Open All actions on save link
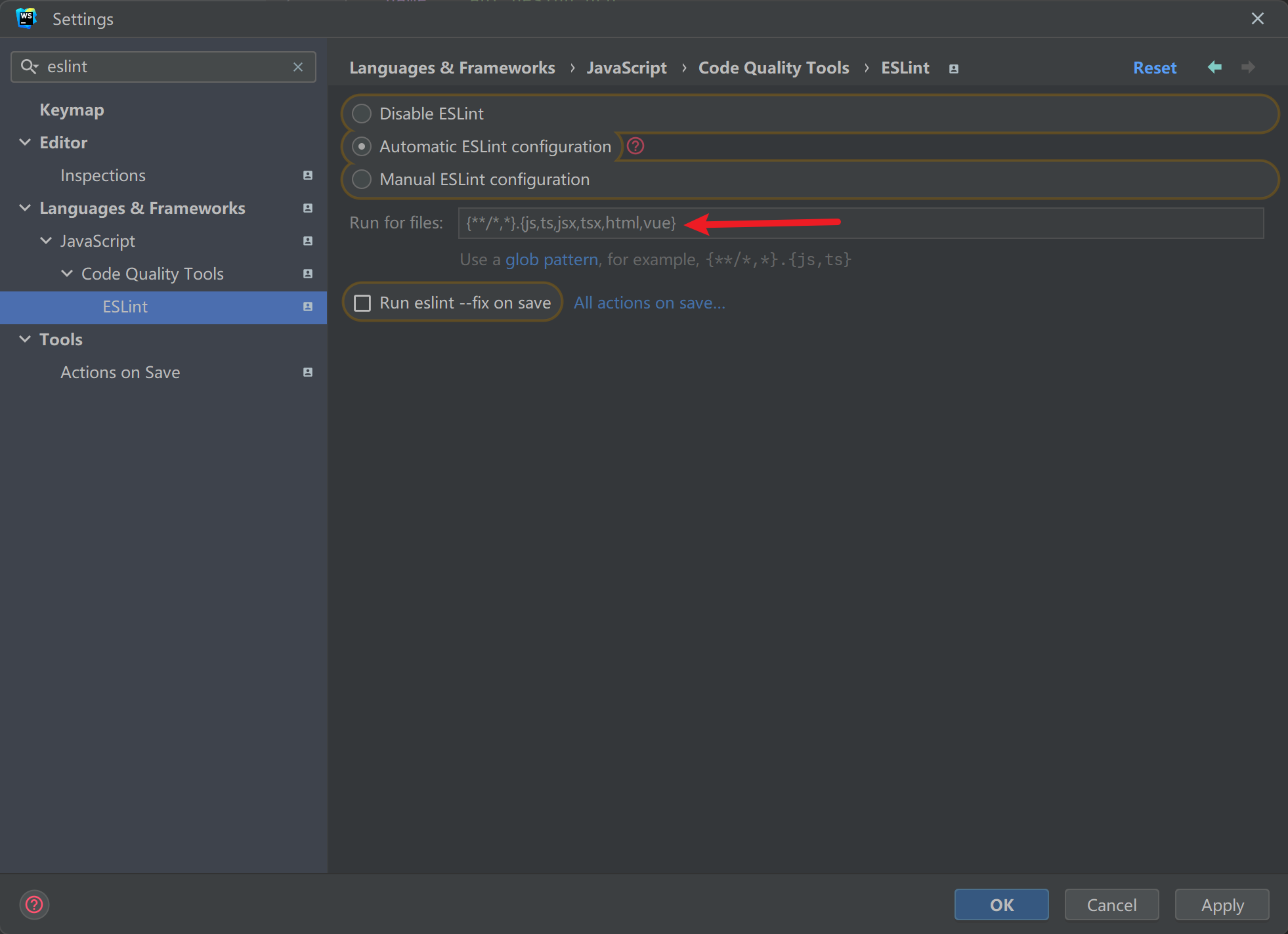The image size is (1288, 934). click(x=649, y=303)
